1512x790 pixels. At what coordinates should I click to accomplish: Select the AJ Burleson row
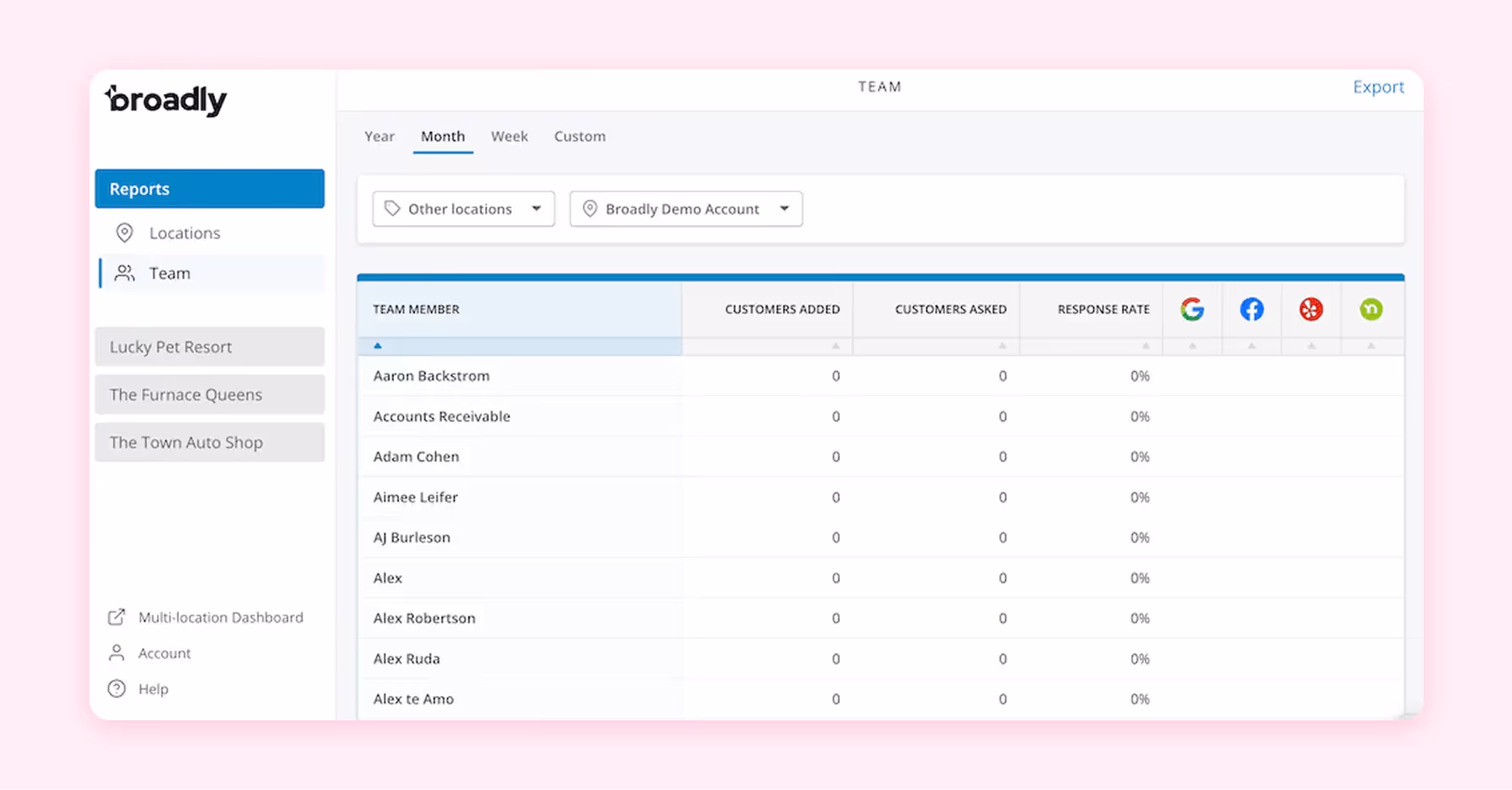coord(880,537)
